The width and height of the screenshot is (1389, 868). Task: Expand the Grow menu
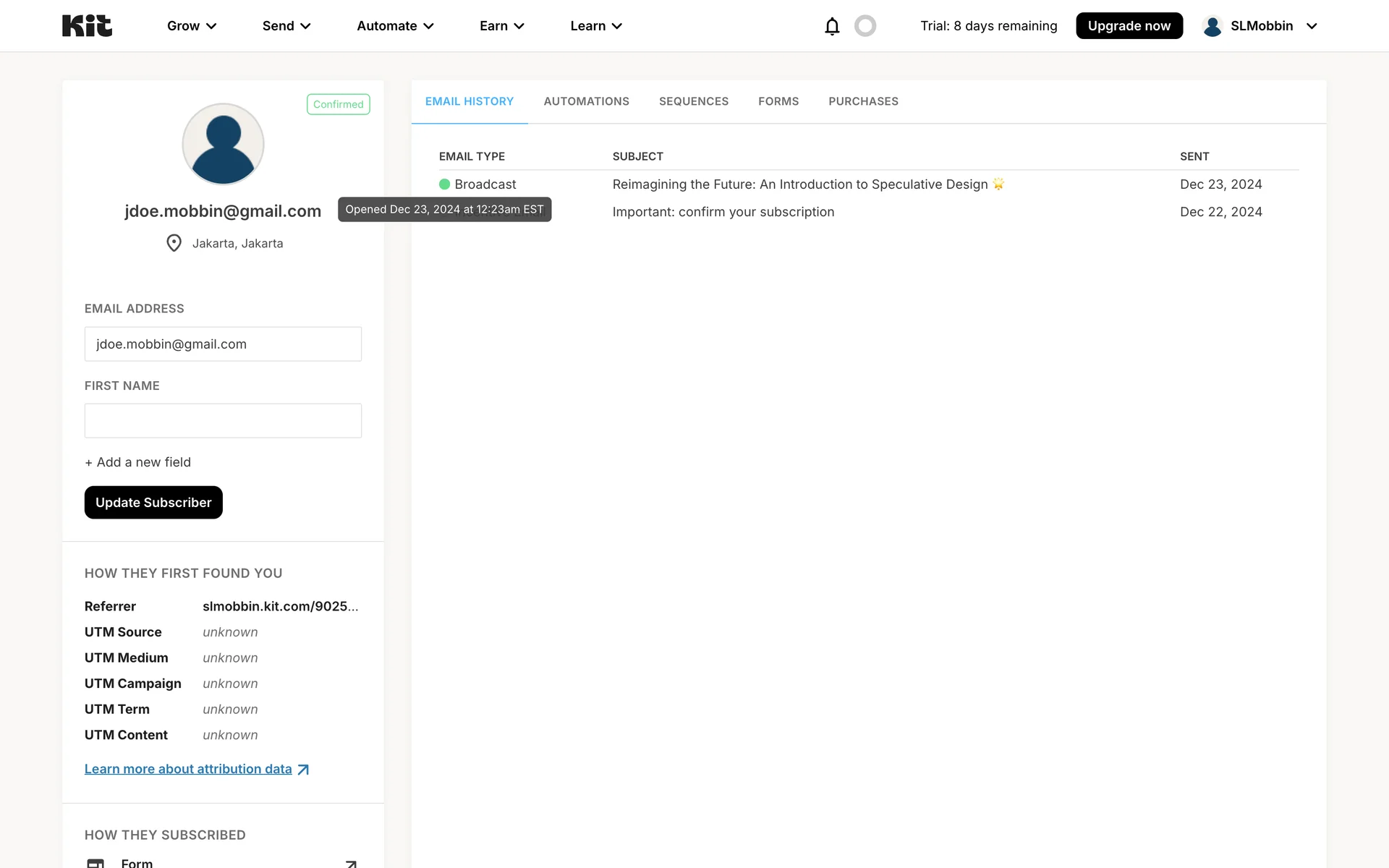192,26
